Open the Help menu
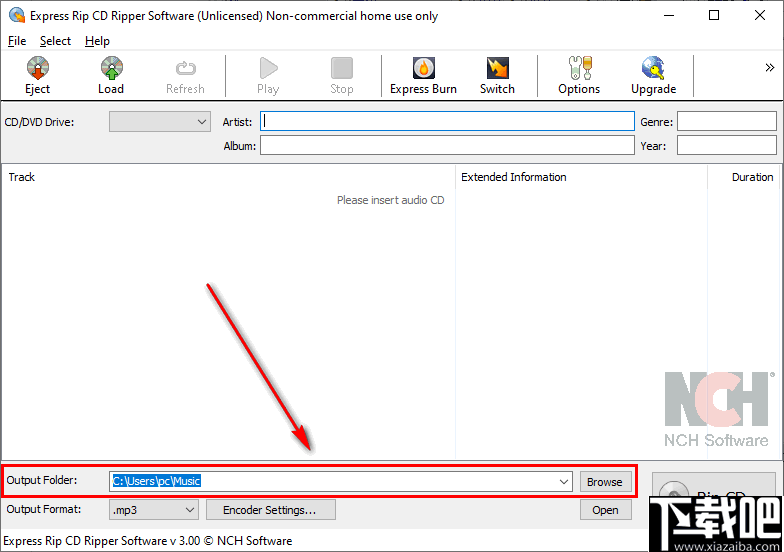This screenshot has height=552, width=784. tap(97, 41)
